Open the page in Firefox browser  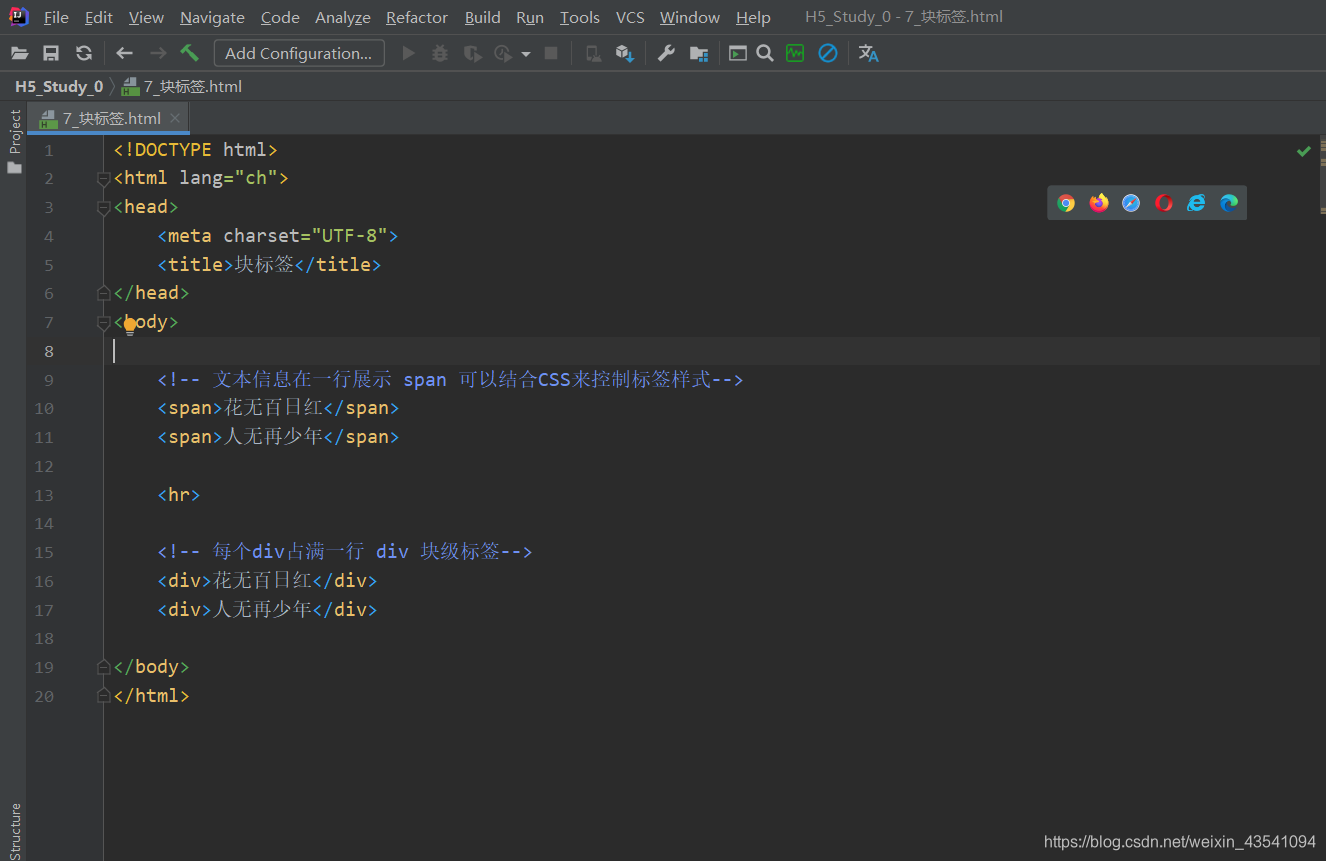click(1099, 203)
